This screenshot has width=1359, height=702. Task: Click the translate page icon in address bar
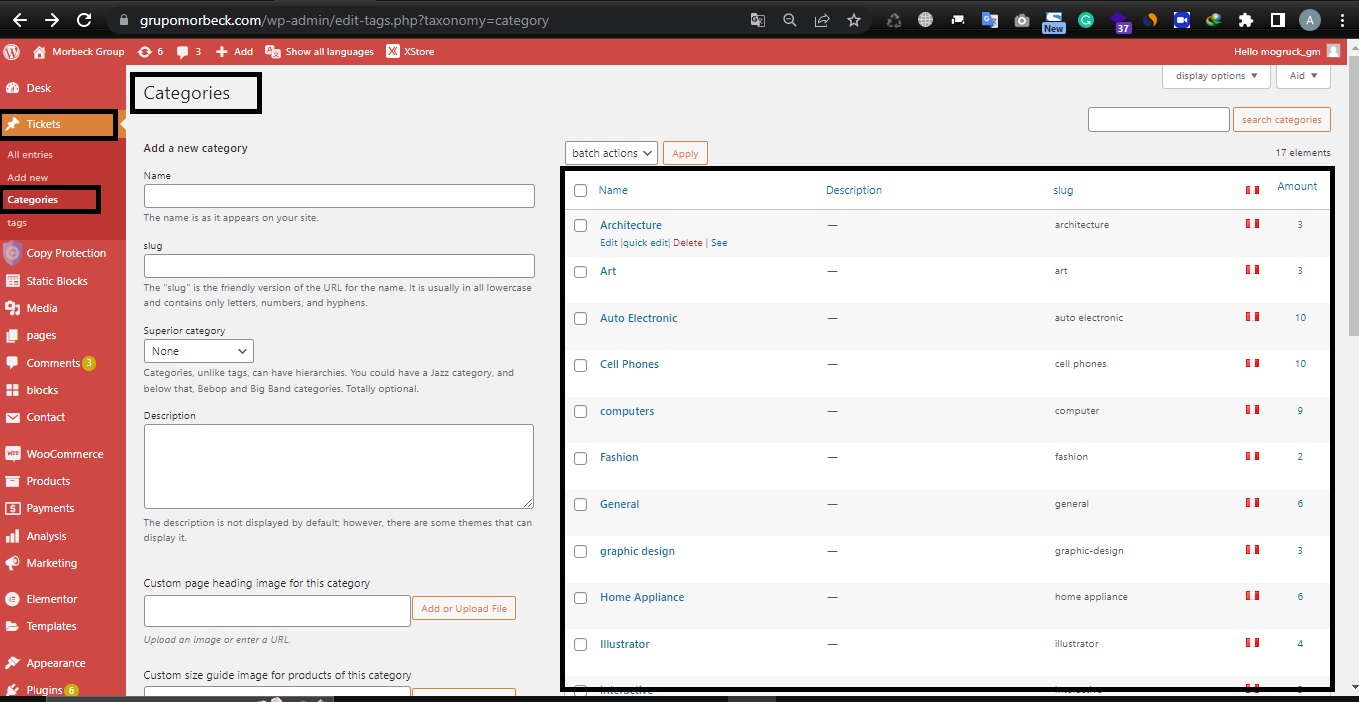tap(758, 19)
